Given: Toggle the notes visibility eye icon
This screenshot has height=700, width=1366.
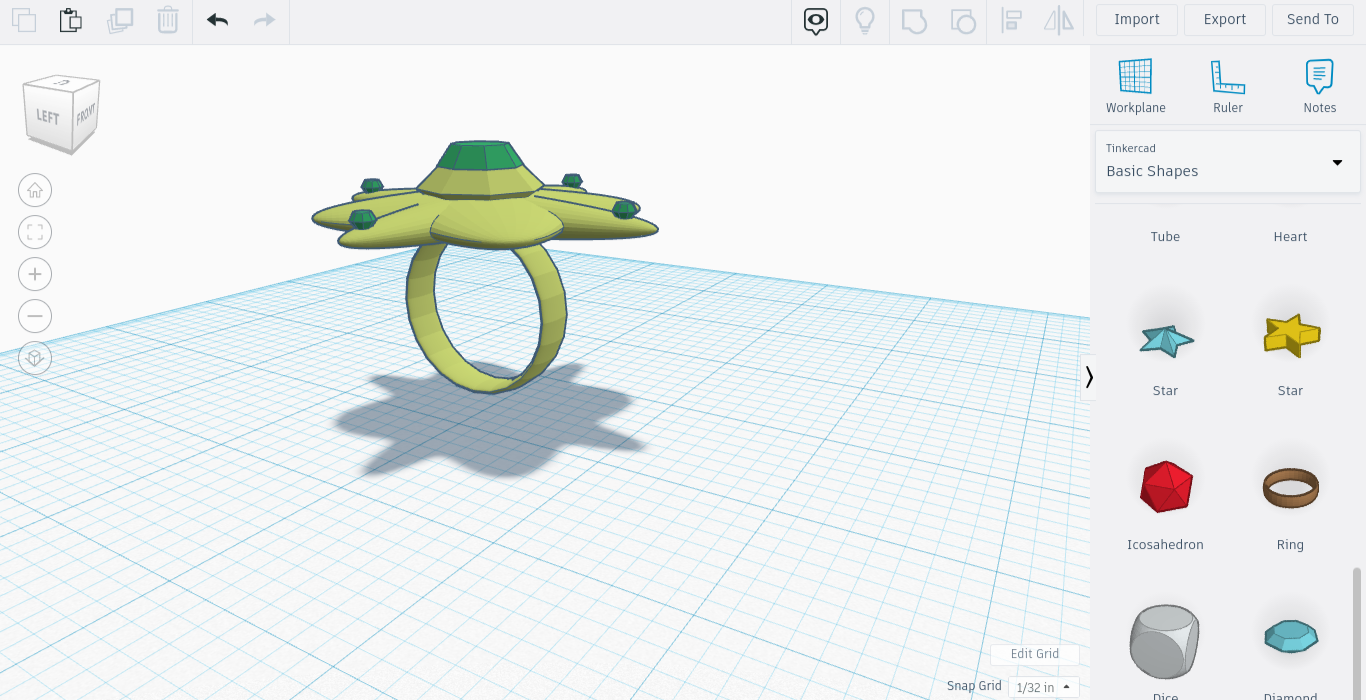Looking at the screenshot, I should 816,21.
